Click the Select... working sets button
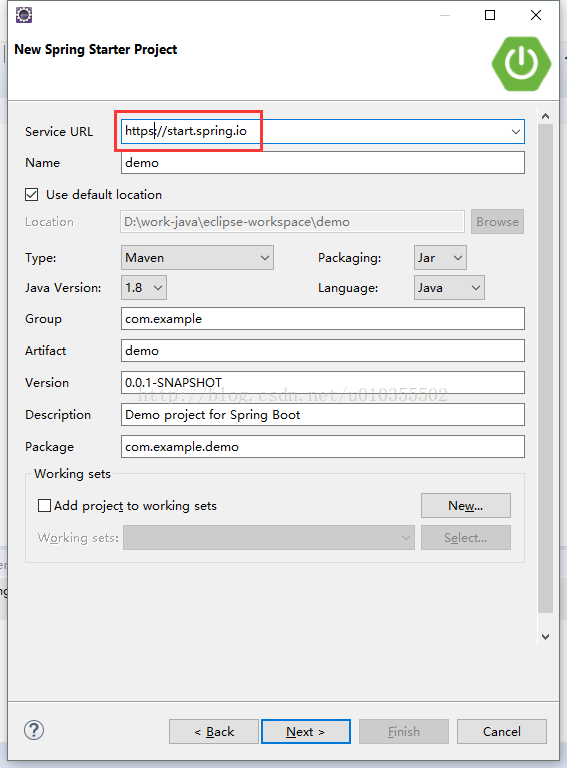Image resolution: width=567 pixels, height=768 pixels. 466,537
